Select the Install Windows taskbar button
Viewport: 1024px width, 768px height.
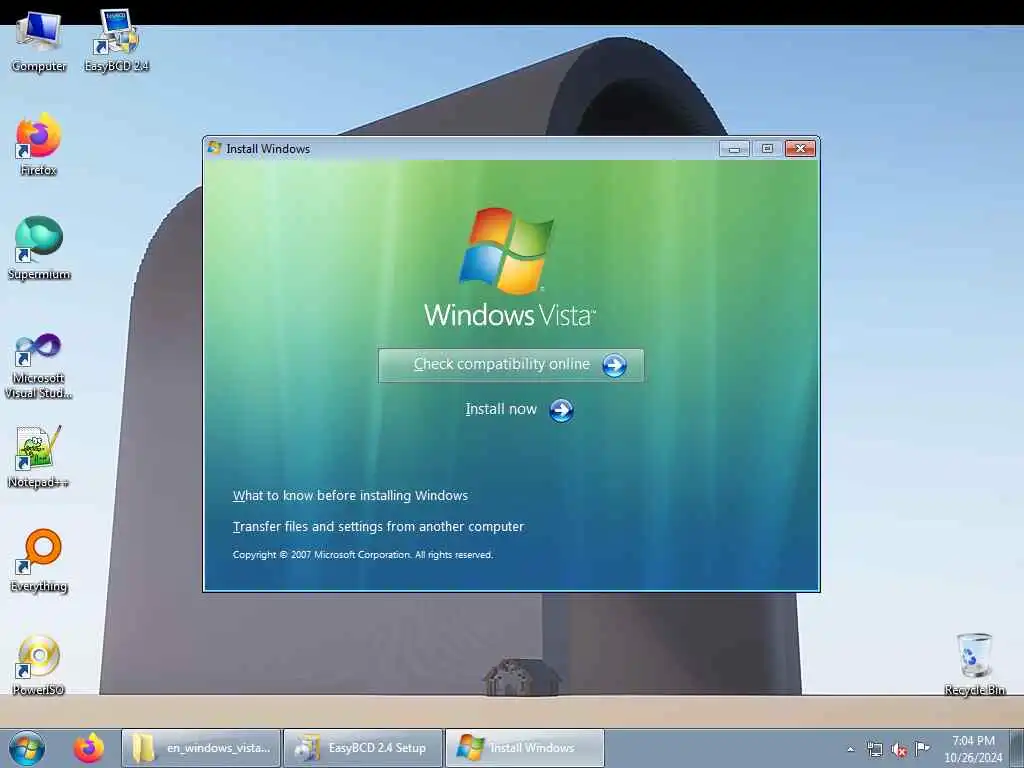coord(525,748)
